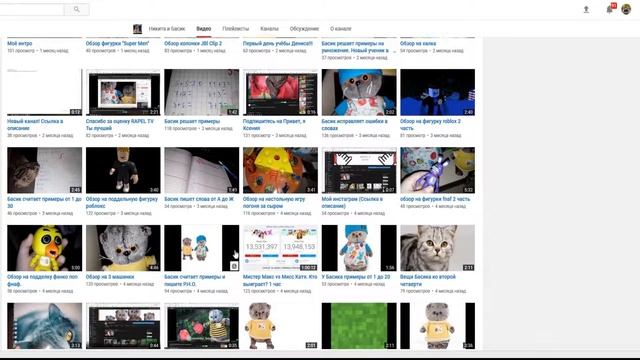The image size is (640, 360).
Task: Click white thumbnail above 'Новый канал!' title
Action: (44, 92)
